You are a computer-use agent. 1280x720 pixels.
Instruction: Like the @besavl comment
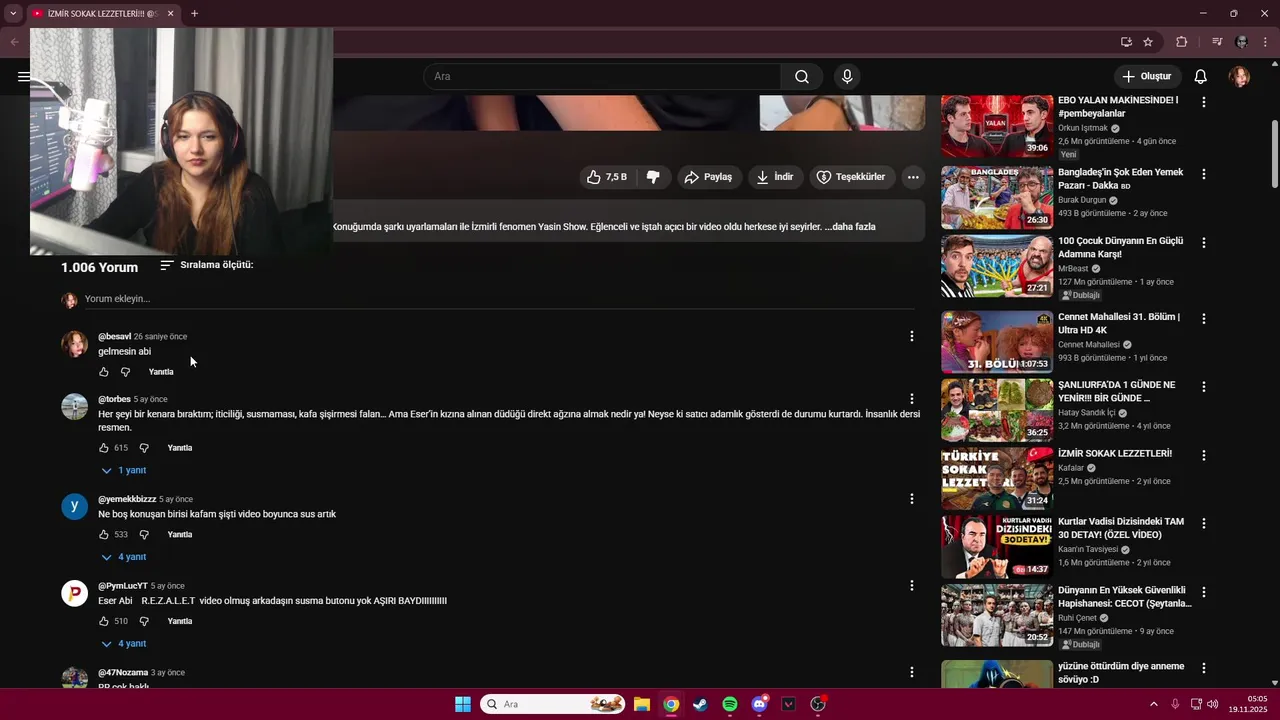coord(104,372)
